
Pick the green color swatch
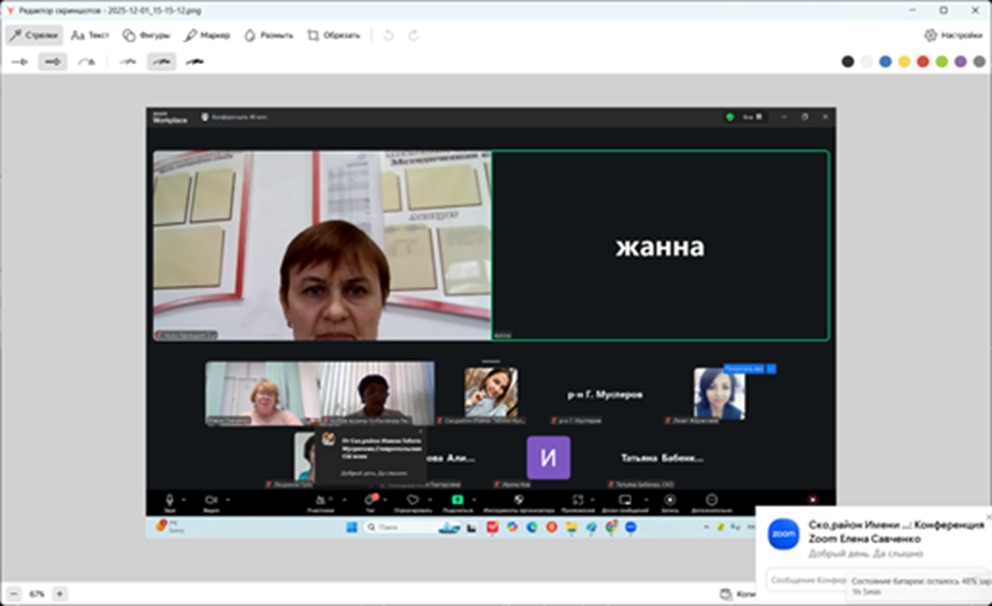pyautogui.click(x=942, y=61)
